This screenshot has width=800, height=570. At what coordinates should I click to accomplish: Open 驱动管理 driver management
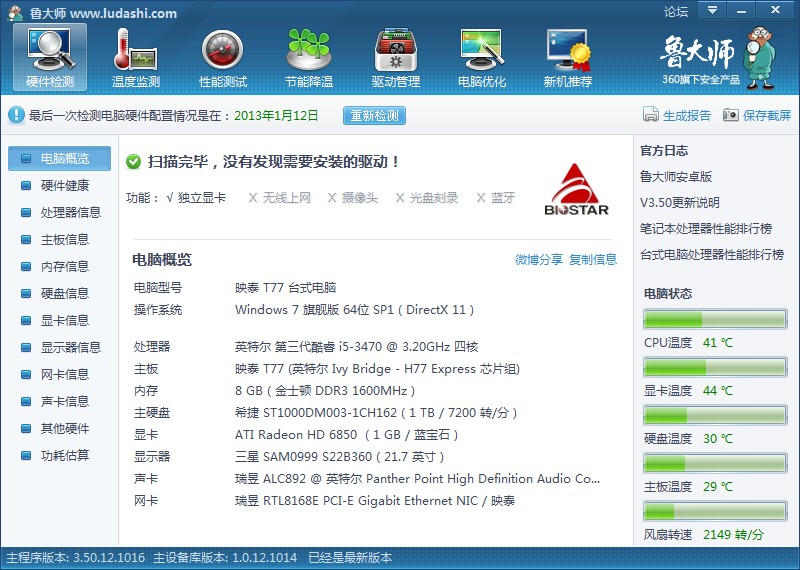click(x=395, y=58)
